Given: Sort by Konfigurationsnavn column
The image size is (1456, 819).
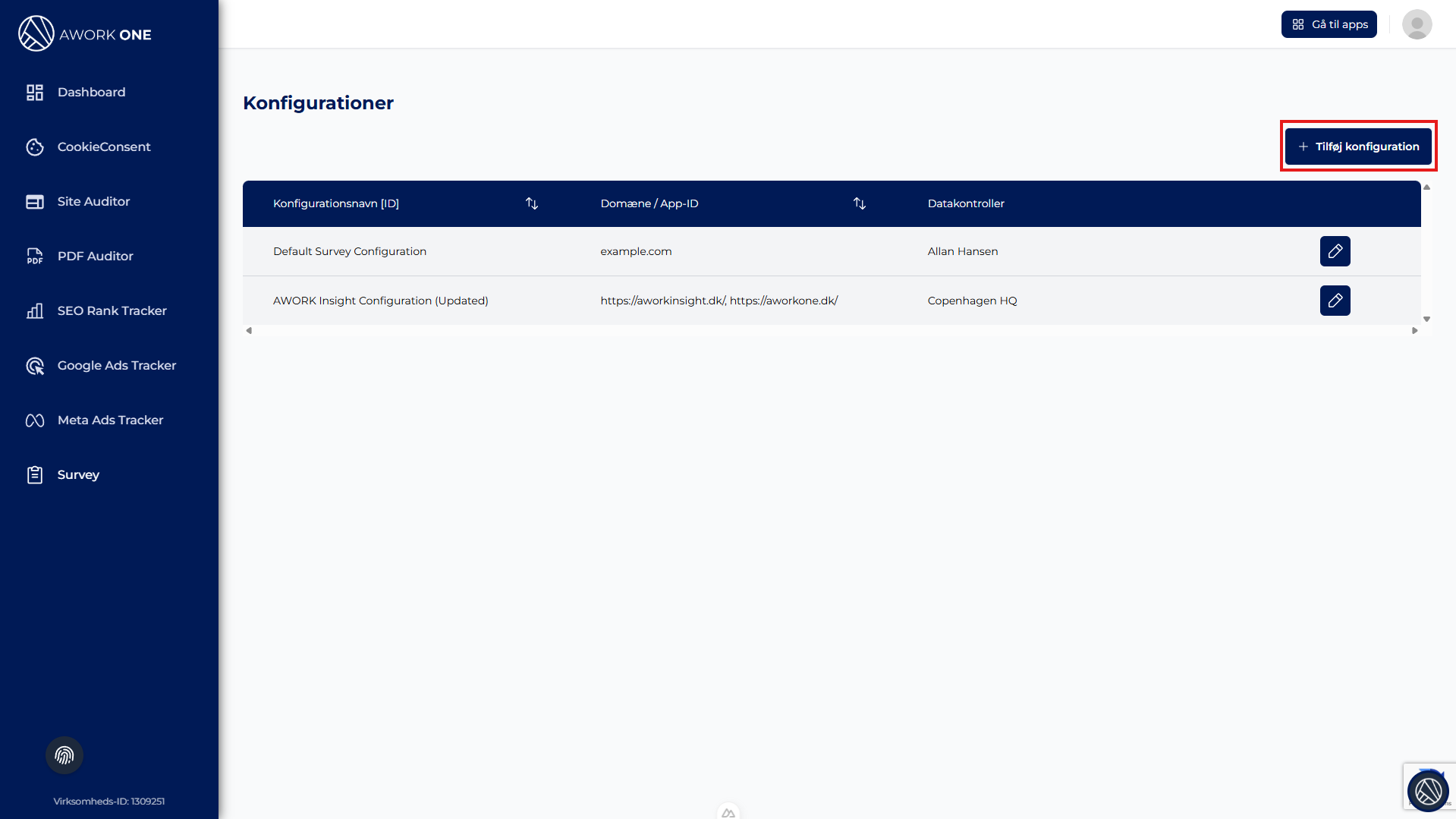Looking at the screenshot, I should pos(532,203).
